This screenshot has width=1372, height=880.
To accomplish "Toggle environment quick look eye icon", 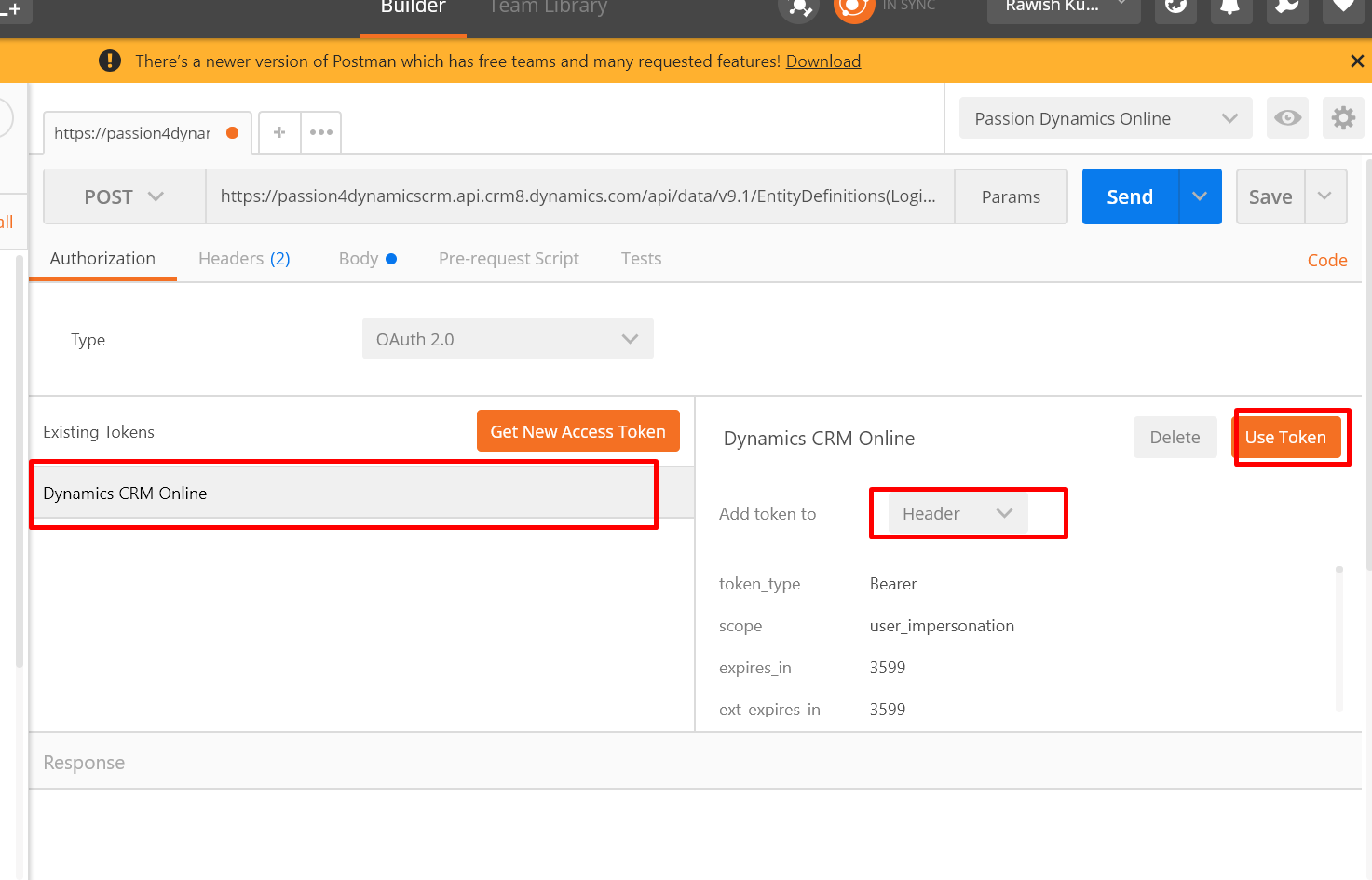I will [1287, 118].
